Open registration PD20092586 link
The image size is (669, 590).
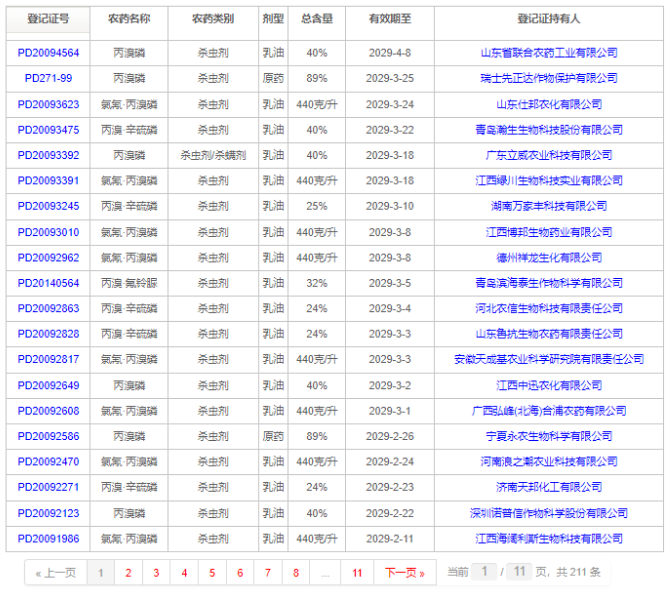[48, 436]
